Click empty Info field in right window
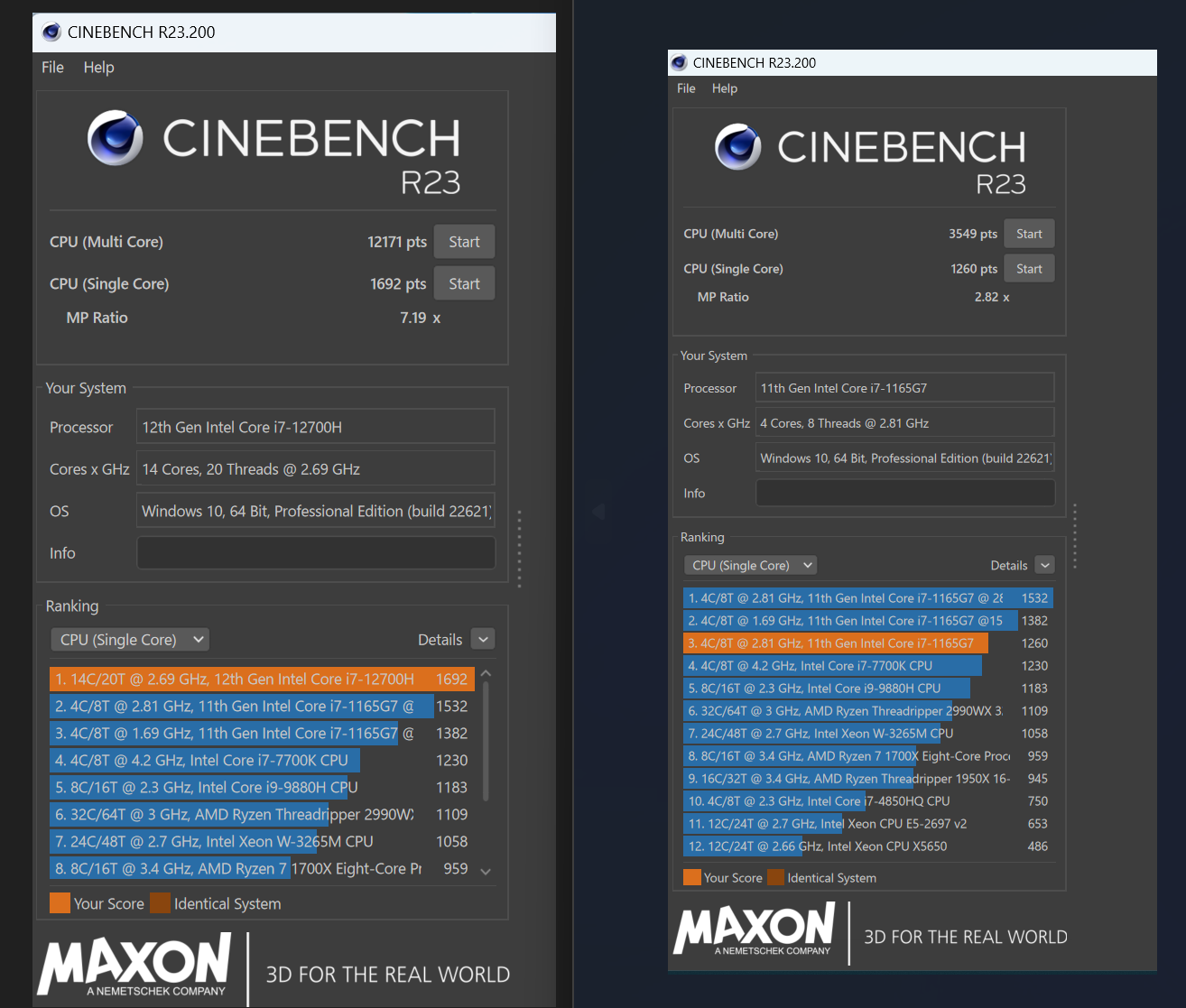 (x=904, y=493)
